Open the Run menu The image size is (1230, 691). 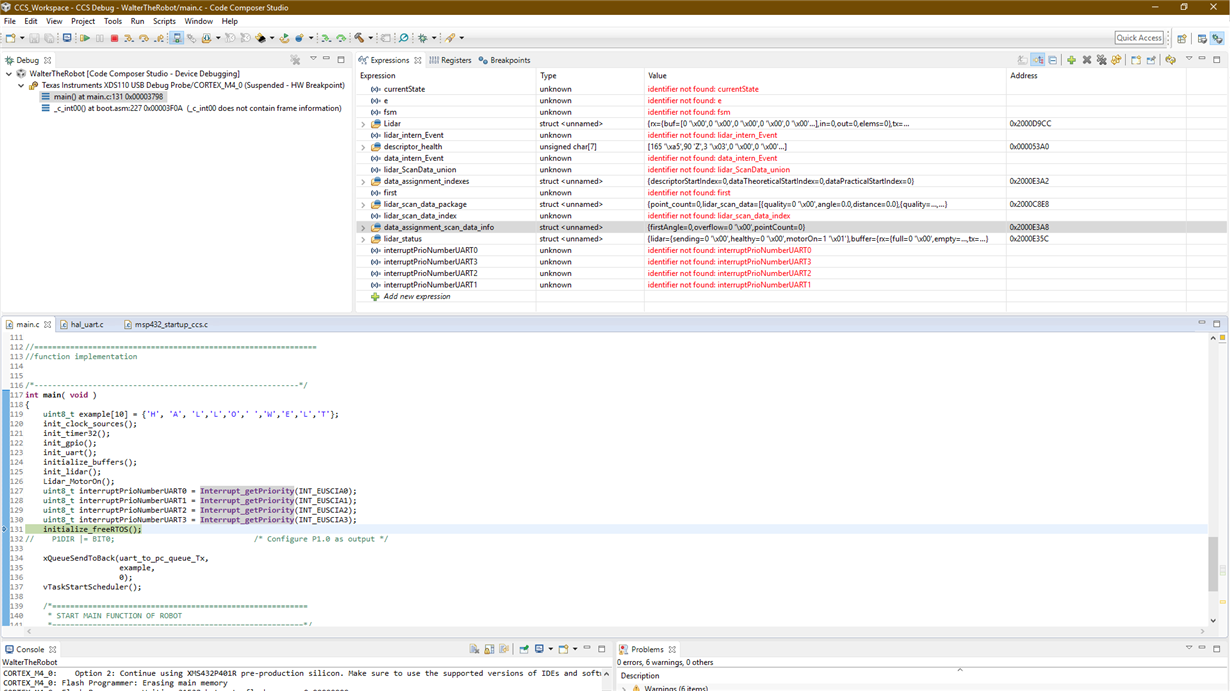point(137,20)
